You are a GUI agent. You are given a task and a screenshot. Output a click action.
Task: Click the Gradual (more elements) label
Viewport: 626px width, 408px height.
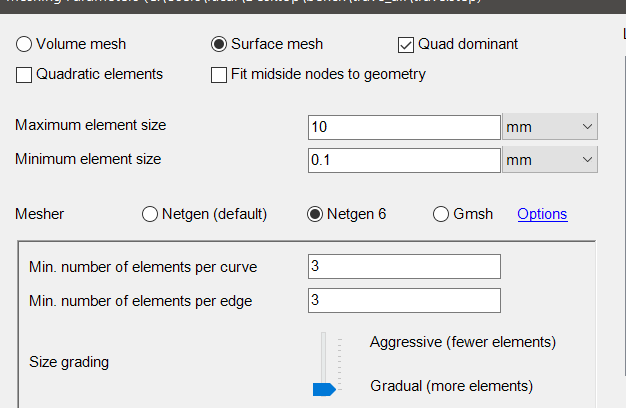451,386
